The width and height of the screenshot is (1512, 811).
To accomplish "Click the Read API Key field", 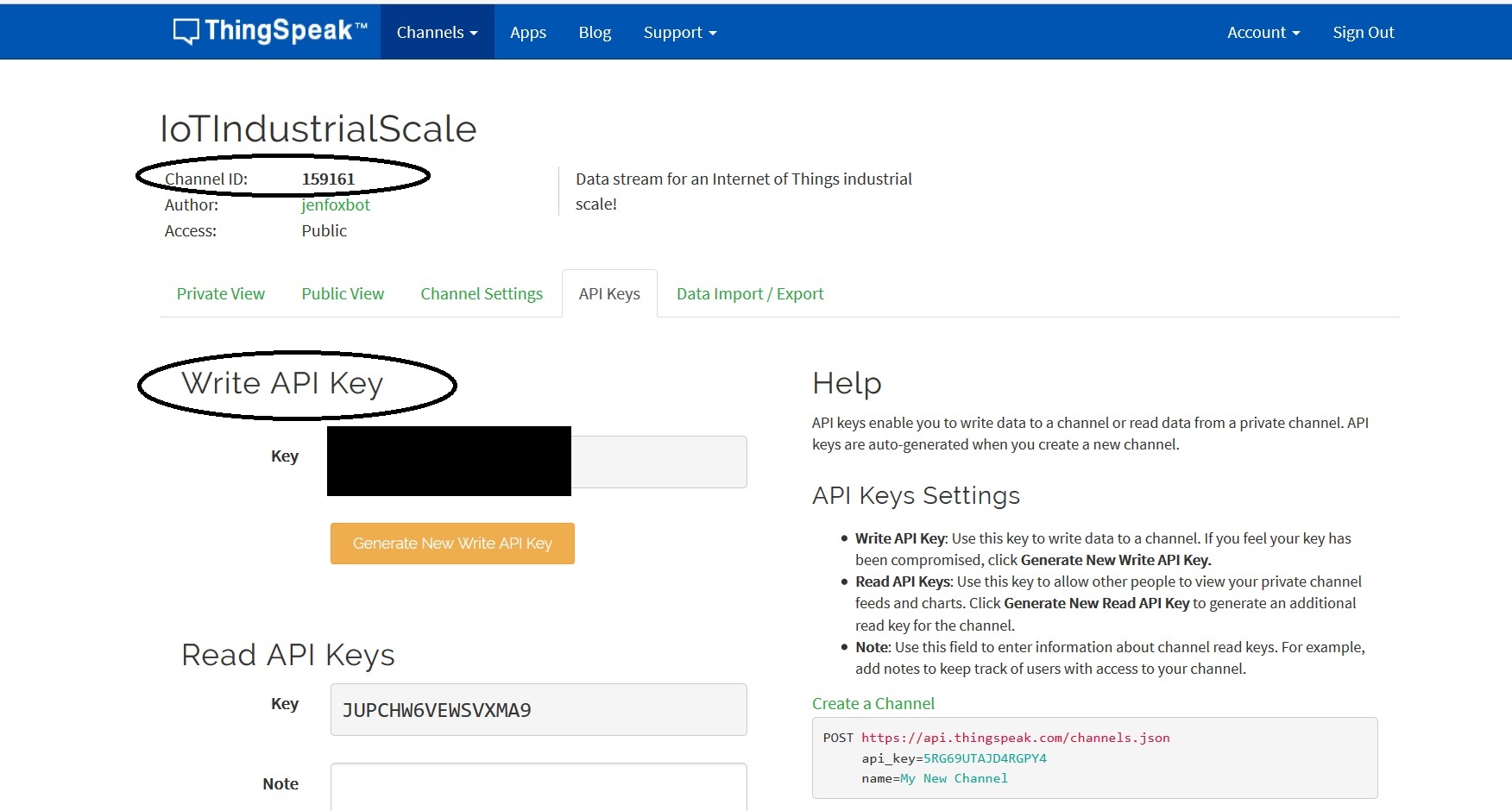I will [x=539, y=710].
